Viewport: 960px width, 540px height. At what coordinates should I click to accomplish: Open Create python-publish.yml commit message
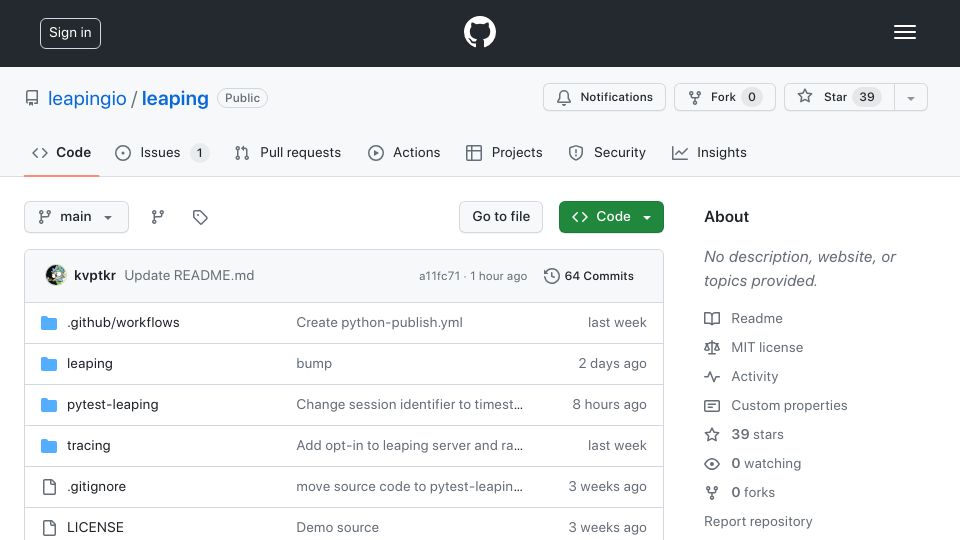coord(380,323)
